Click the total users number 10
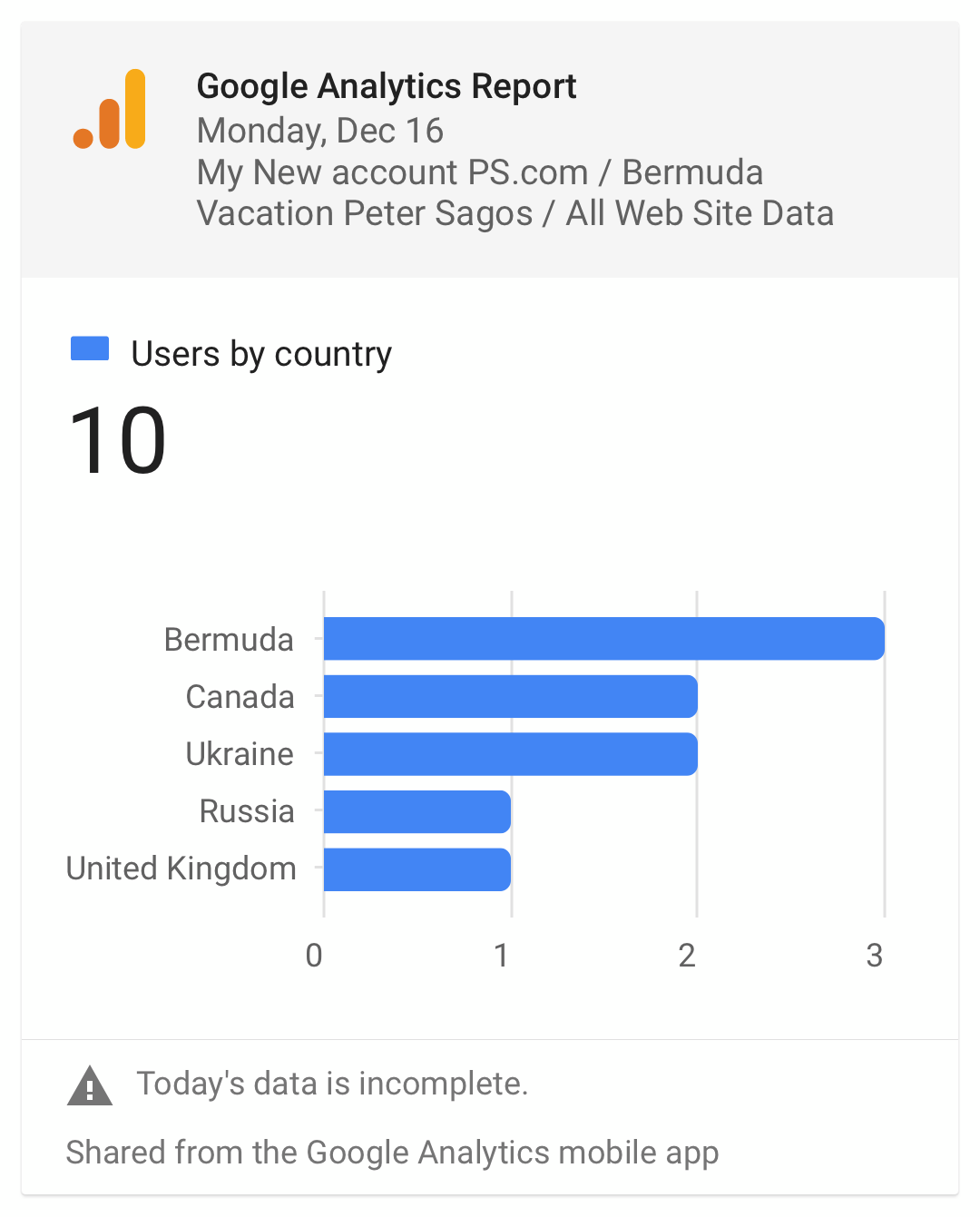980x1217 pixels. pyautogui.click(x=118, y=441)
